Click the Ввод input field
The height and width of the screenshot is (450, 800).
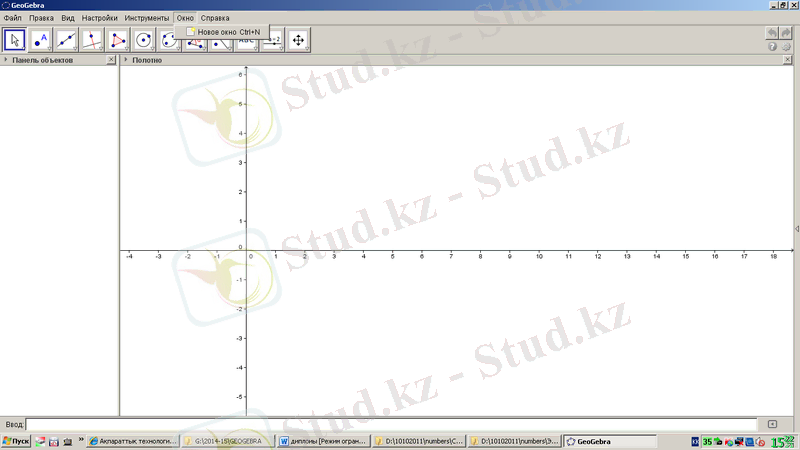coord(391,424)
